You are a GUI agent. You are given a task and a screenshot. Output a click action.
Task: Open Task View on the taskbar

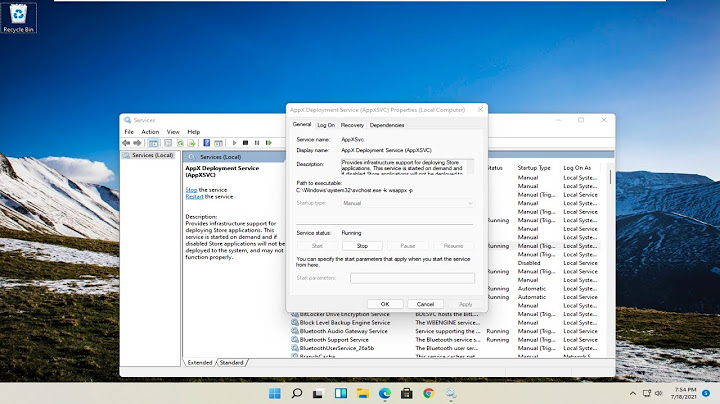pyautogui.click(x=318, y=393)
